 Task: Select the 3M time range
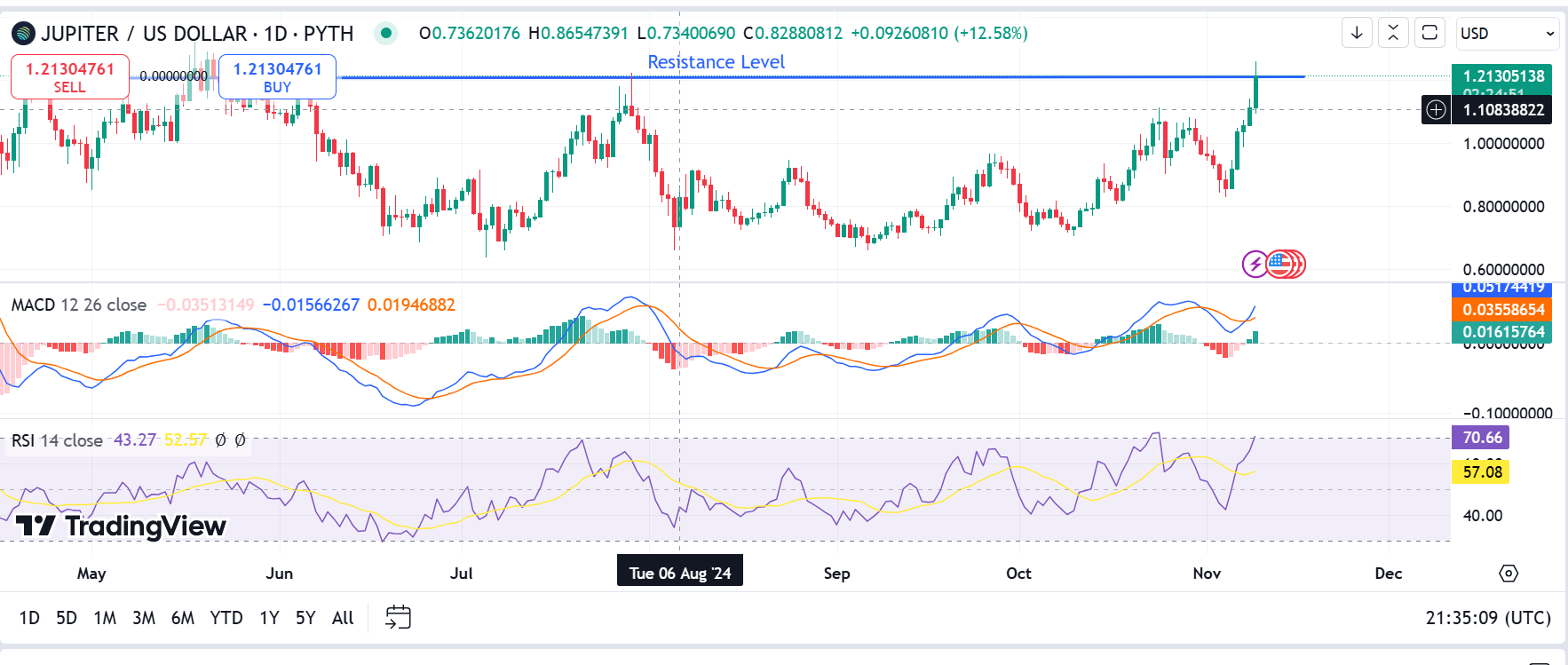144,618
